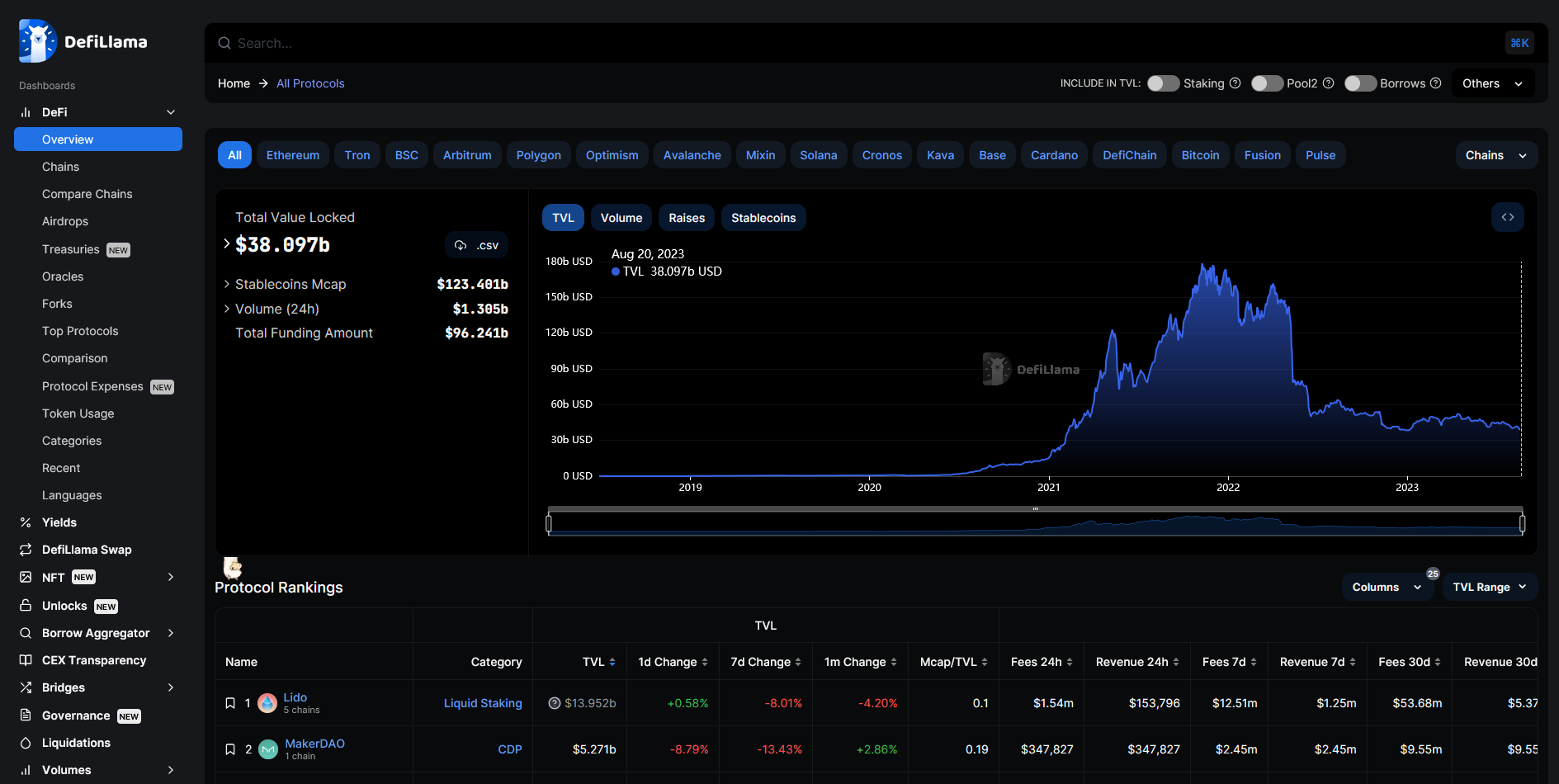Bookmark the Lido protocol row

[x=230, y=703]
